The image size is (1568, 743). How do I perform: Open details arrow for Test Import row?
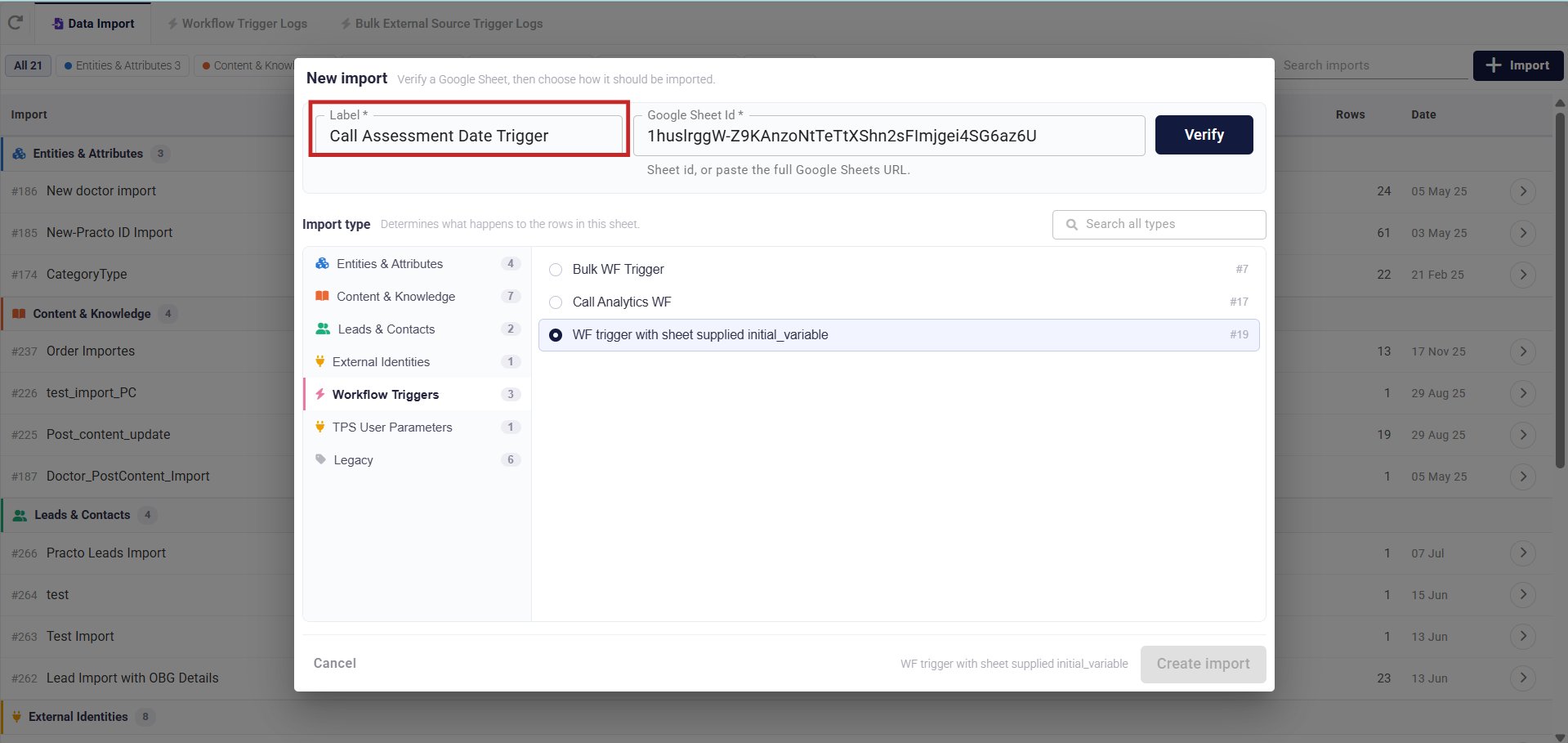coord(1522,637)
